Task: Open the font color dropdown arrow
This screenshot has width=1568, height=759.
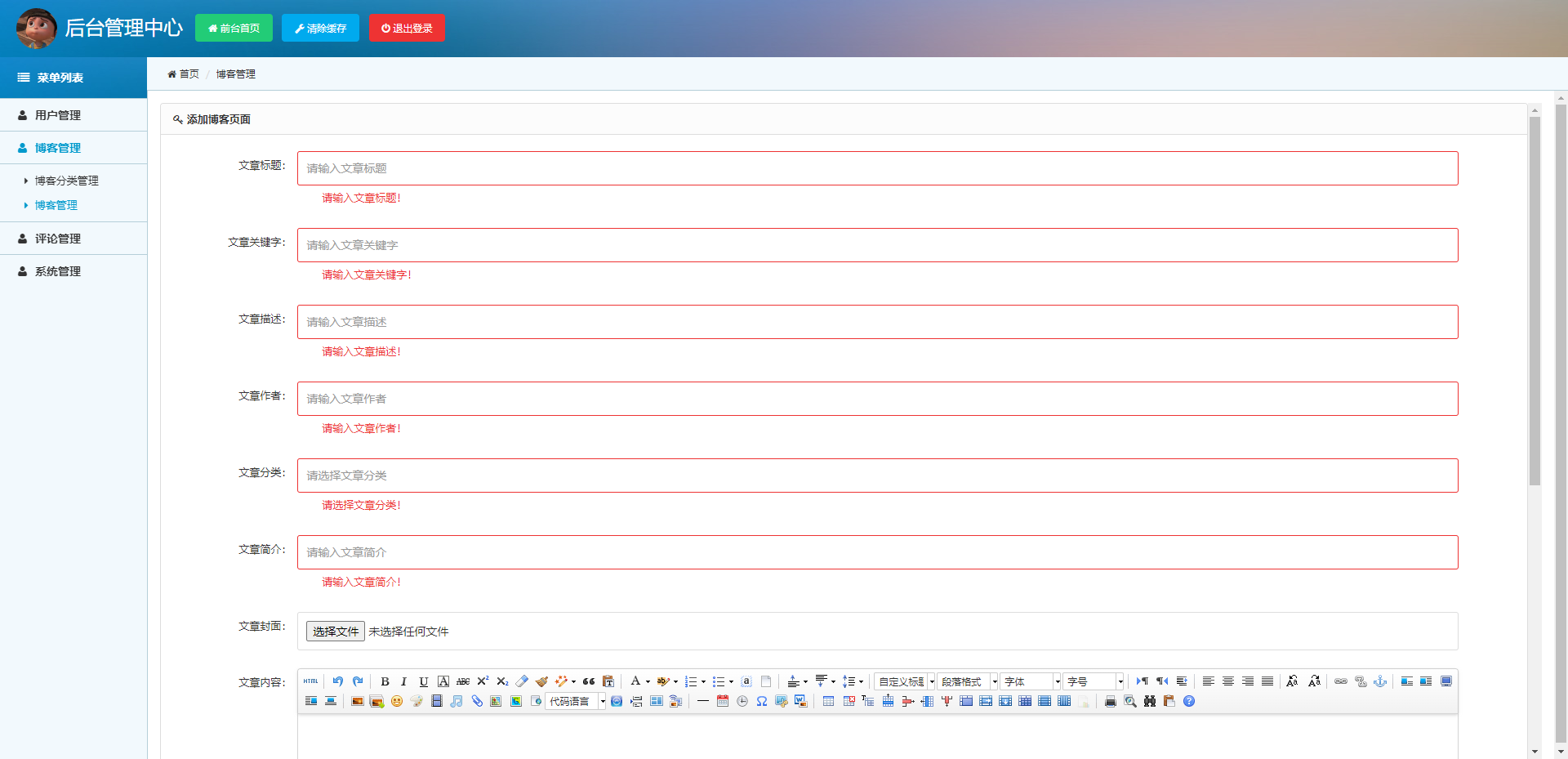Action: coord(648,681)
